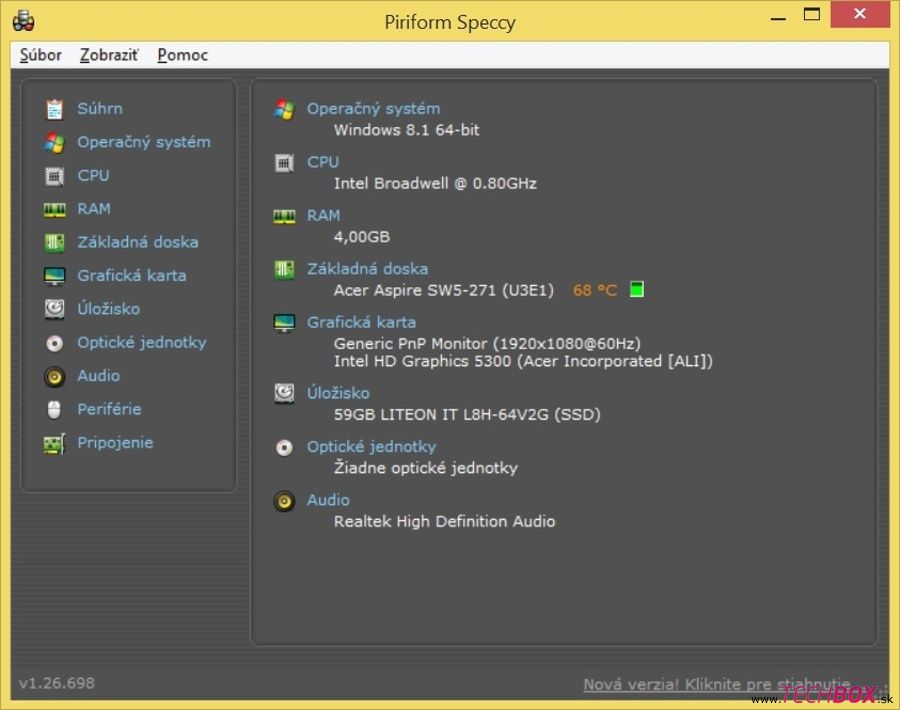This screenshot has height=710, width=900.
Task: Click the Windows 8.1 64-bit text
Action: pos(406,130)
